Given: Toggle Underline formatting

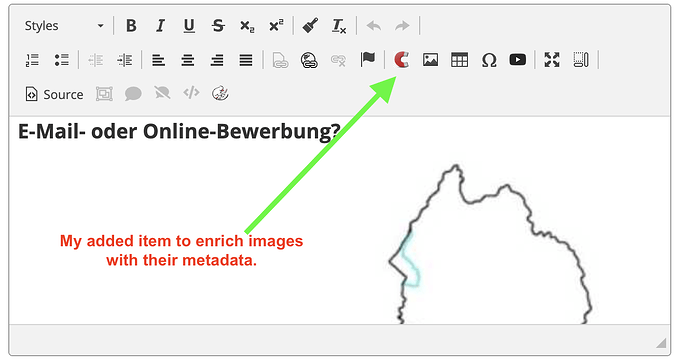Looking at the screenshot, I should (189, 26).
